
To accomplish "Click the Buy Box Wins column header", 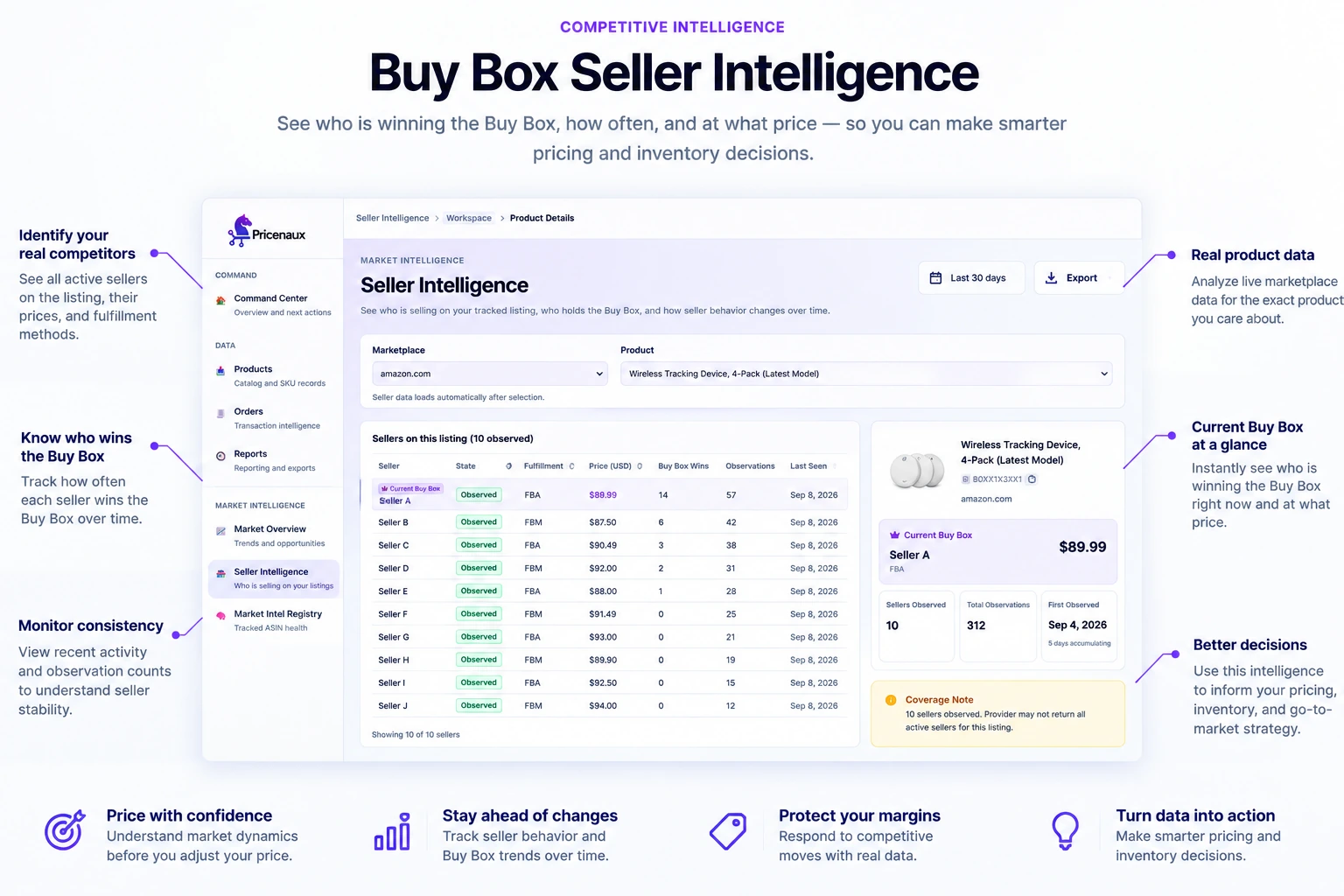I will pyautogui.click(x=683, y=466).
